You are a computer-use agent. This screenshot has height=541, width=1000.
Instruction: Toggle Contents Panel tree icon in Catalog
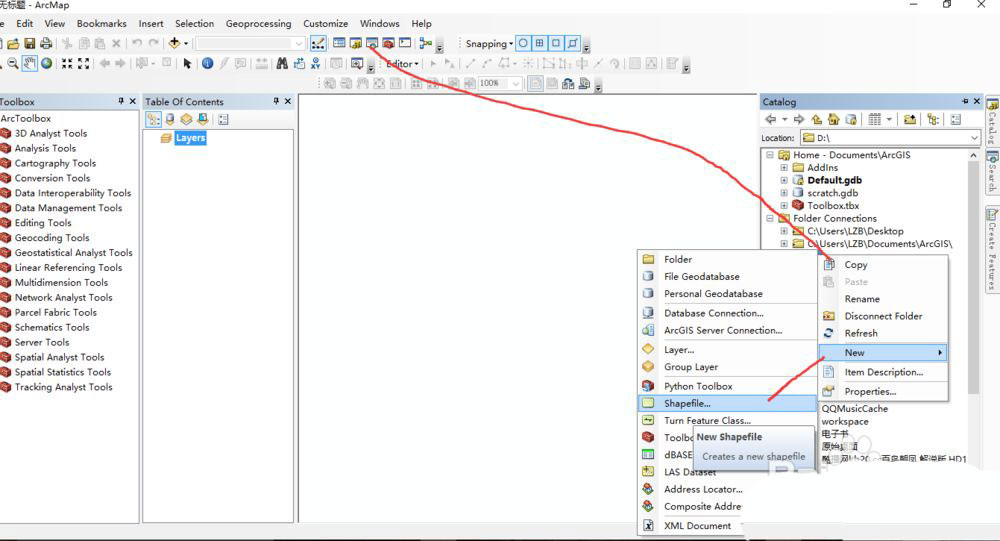pyautogui.click(x=933, y=119)
